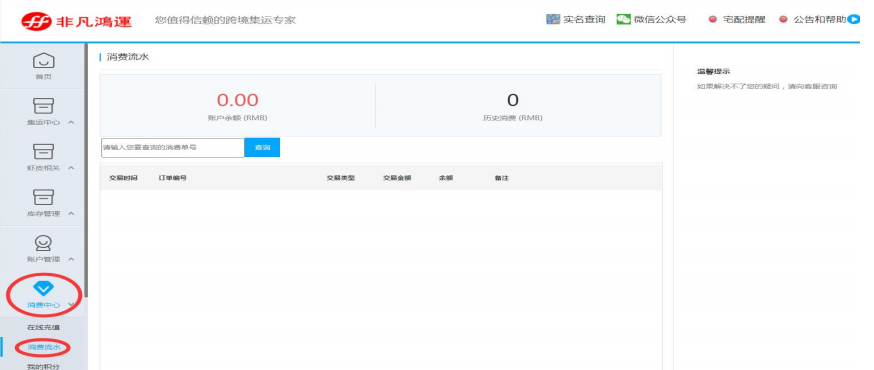The height and width of the screenshot is (370, 874).
Task: Click the 首页 sidebar label
Action: coord(43,77)
